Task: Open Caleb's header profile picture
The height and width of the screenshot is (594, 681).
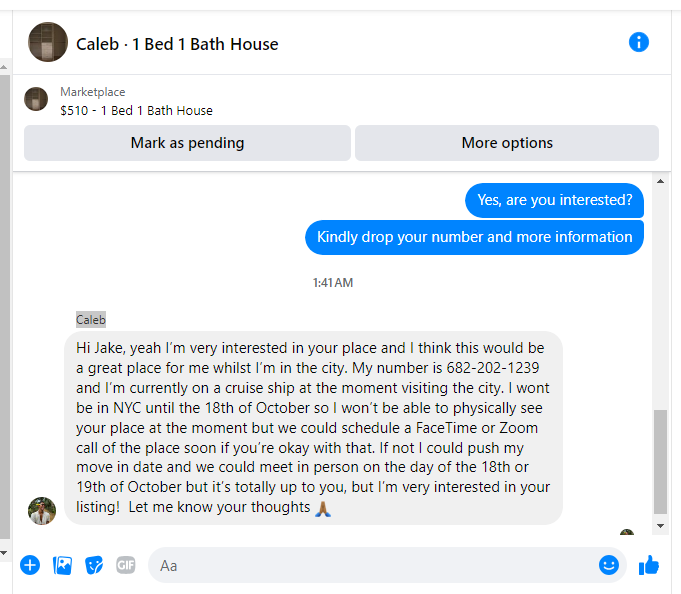Action: tap(48, 42)
